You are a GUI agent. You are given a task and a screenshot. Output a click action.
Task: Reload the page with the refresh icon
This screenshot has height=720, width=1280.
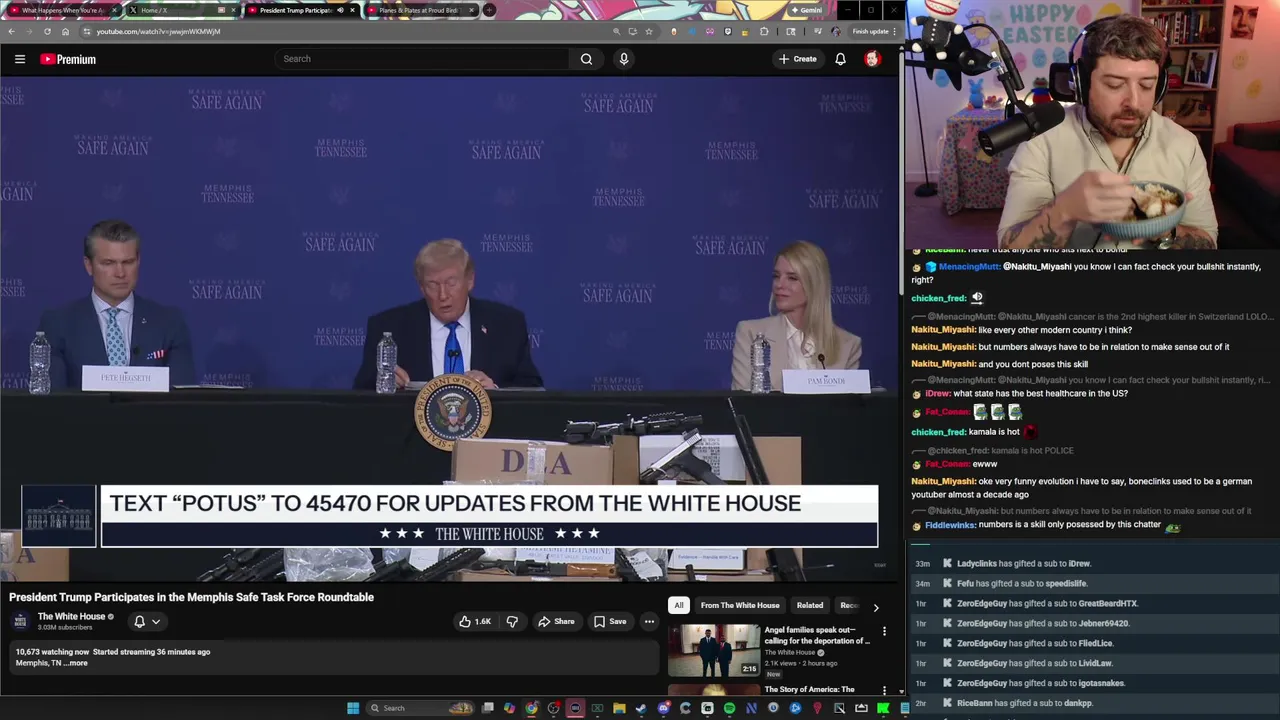coord(47,31)
